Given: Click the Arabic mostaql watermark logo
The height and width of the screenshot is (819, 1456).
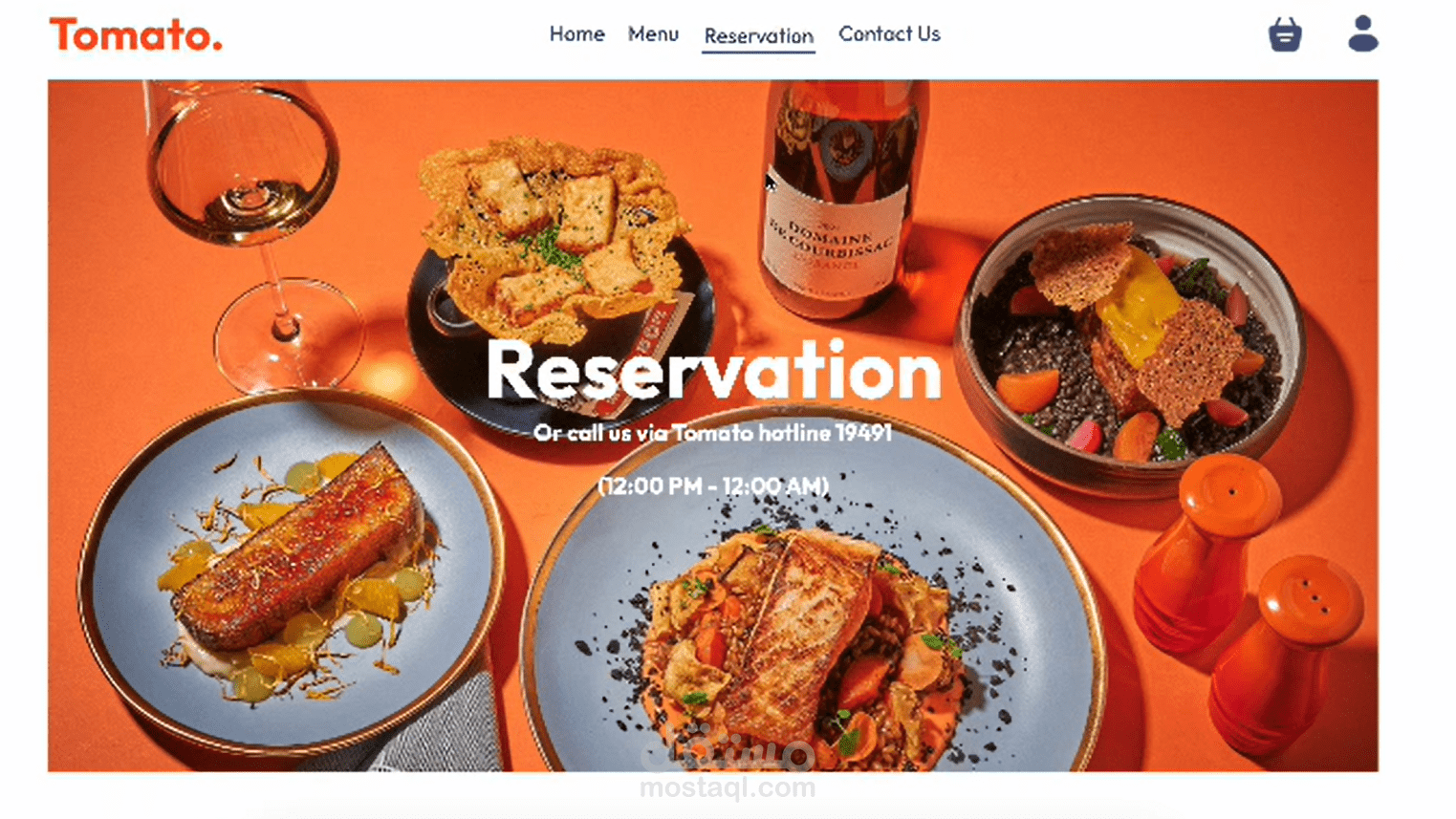Looking at the screenshot, I should tap(728, 751).
